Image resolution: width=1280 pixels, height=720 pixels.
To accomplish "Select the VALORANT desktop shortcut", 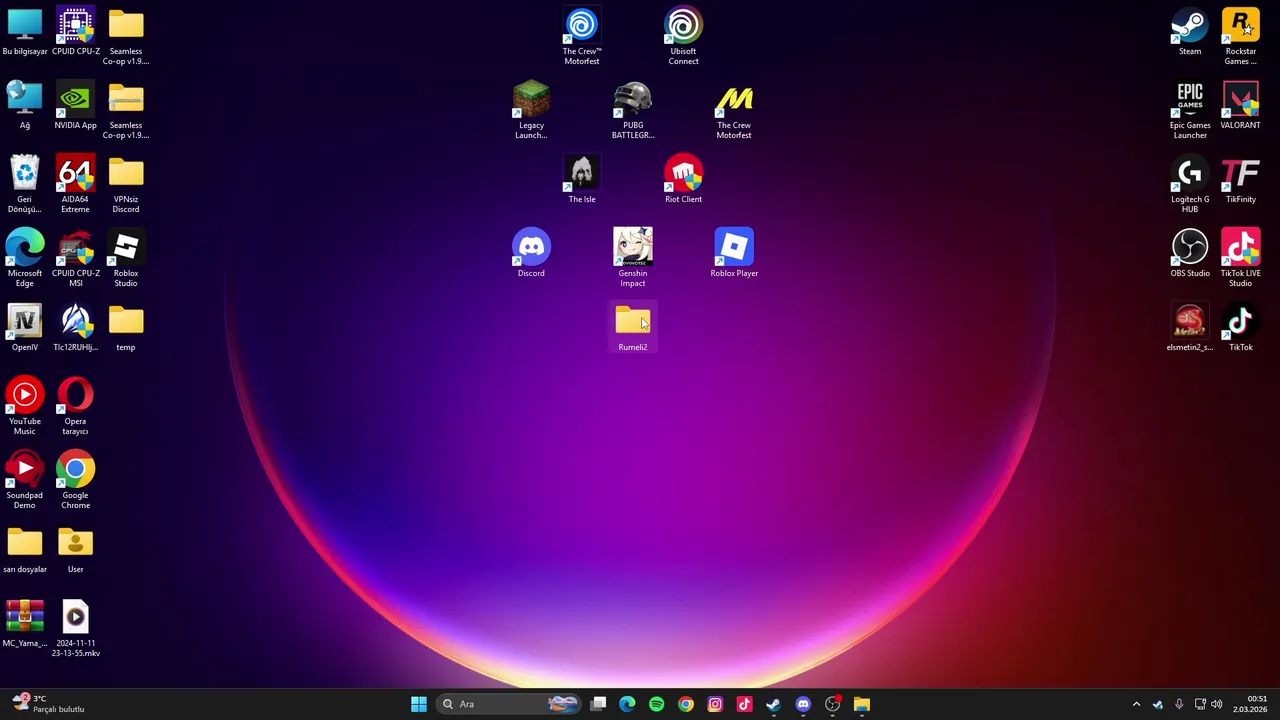I will point(1241,107).
